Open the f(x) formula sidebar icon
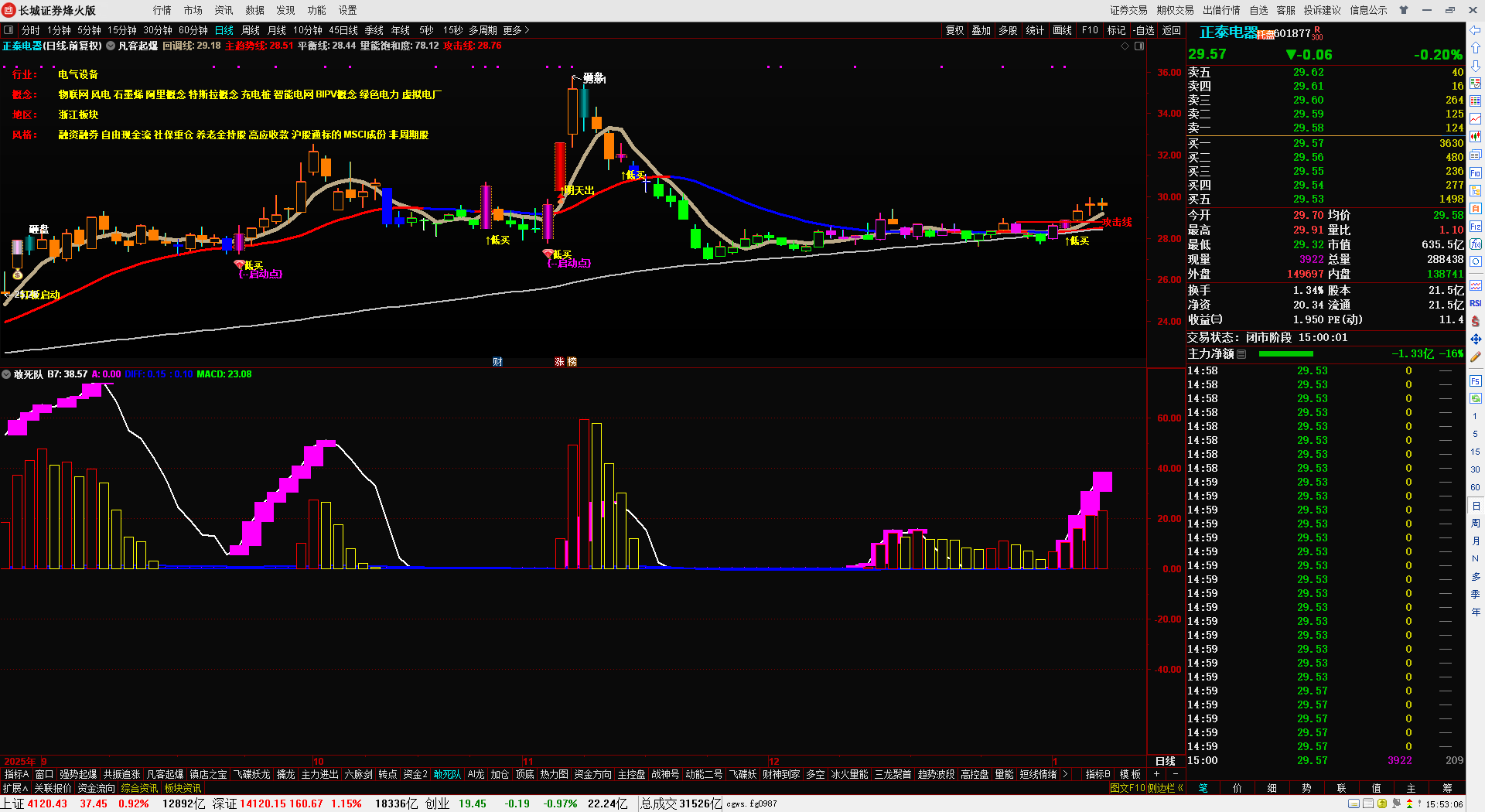This screenshot has width=1485, height=812. [1475, 244]
